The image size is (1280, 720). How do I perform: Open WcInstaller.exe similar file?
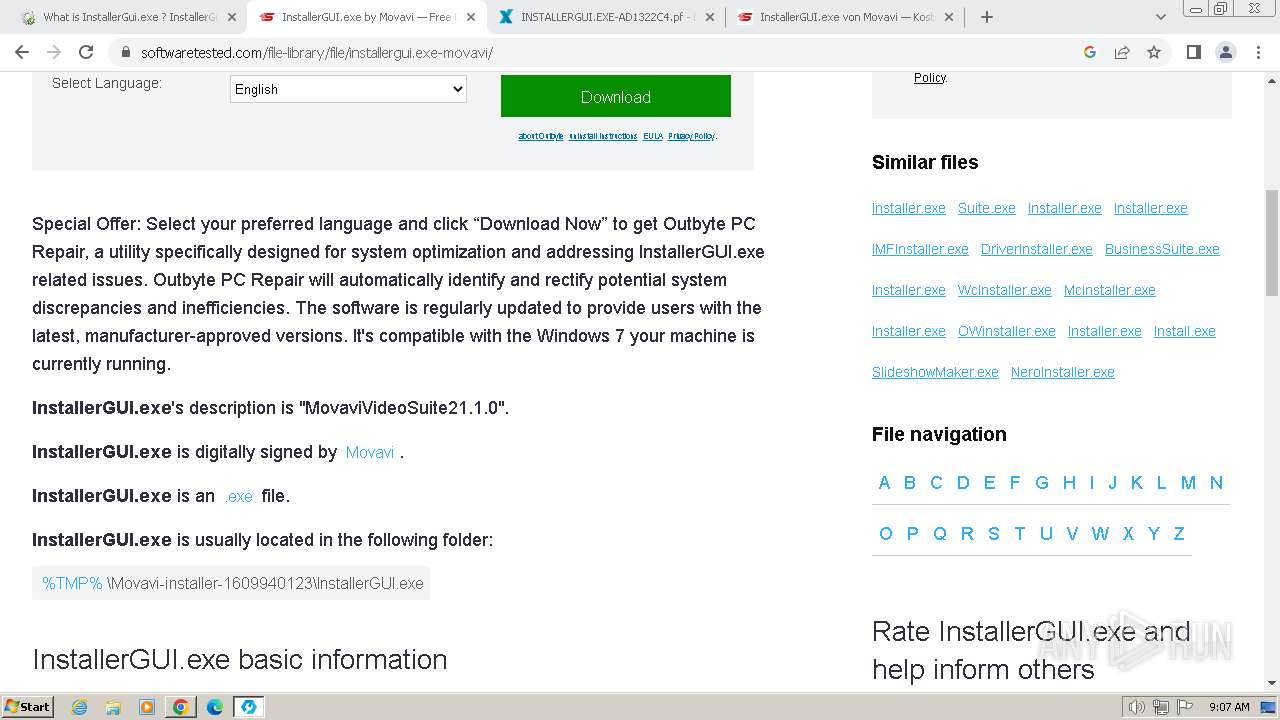point(1004,290)
